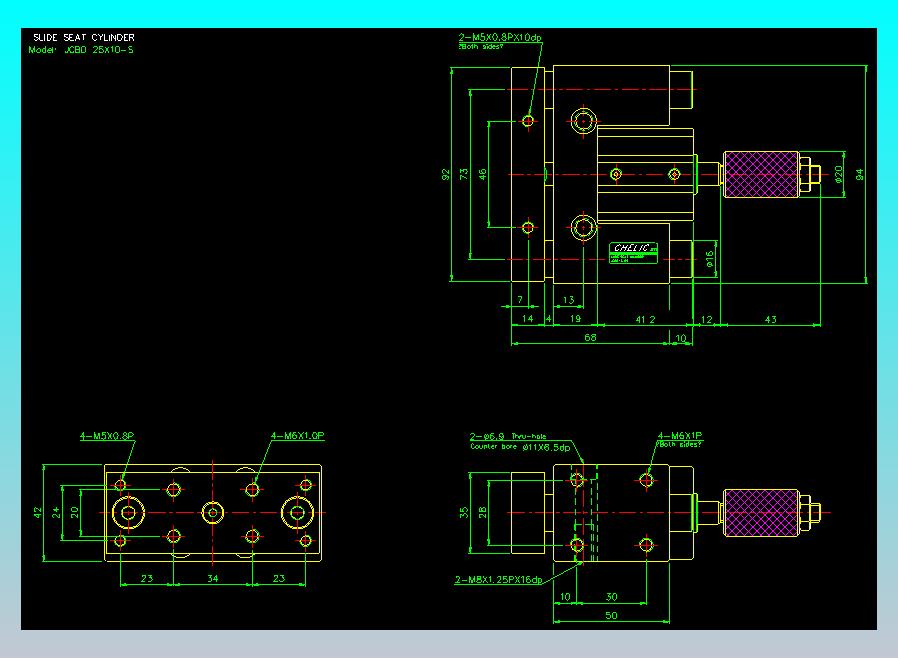Select the '92' vertical dimension
This screenshot has width=898, height=658.
point(446,175)
